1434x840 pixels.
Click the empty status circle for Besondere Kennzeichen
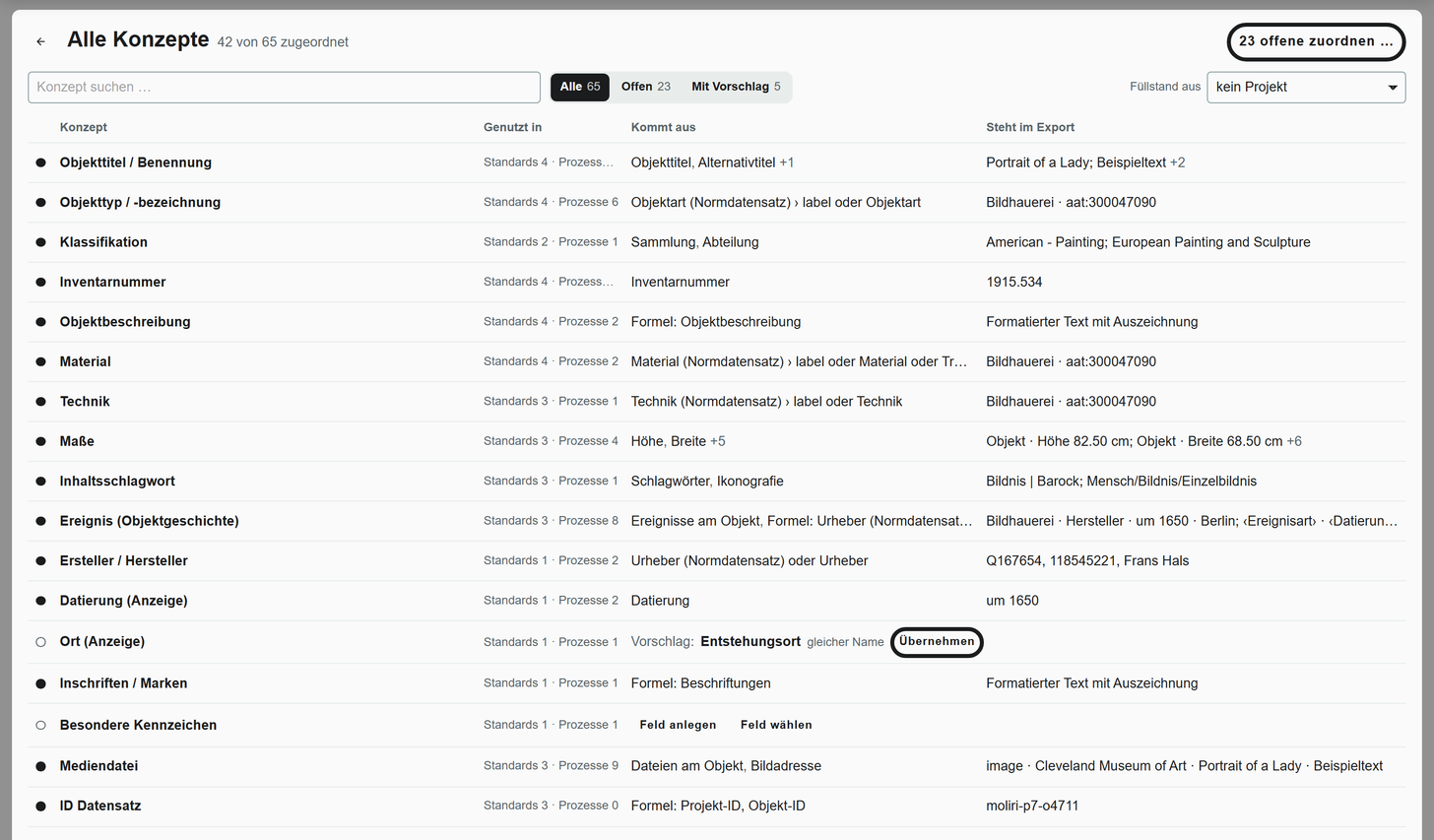pos(40,725)
